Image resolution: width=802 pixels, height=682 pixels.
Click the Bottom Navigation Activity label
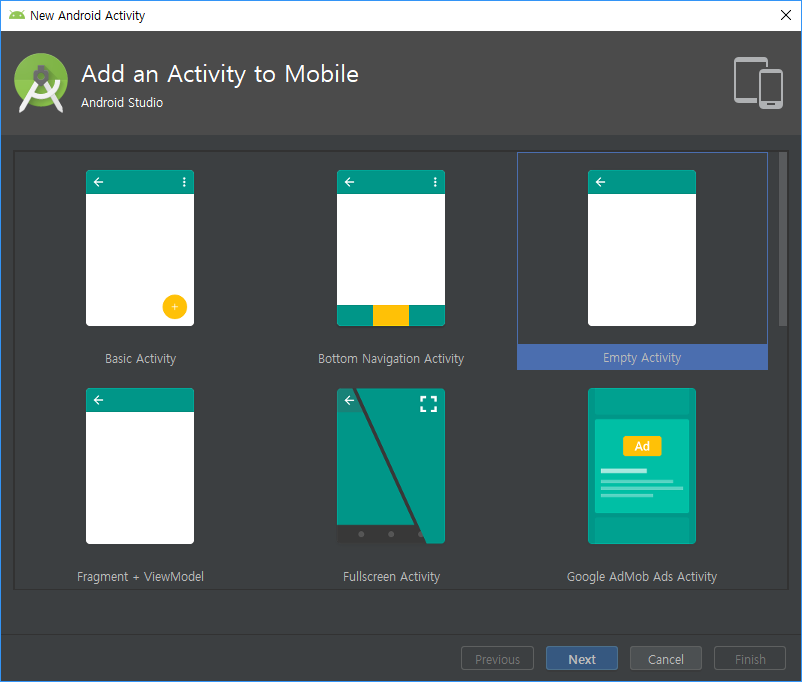pos(391,359)
